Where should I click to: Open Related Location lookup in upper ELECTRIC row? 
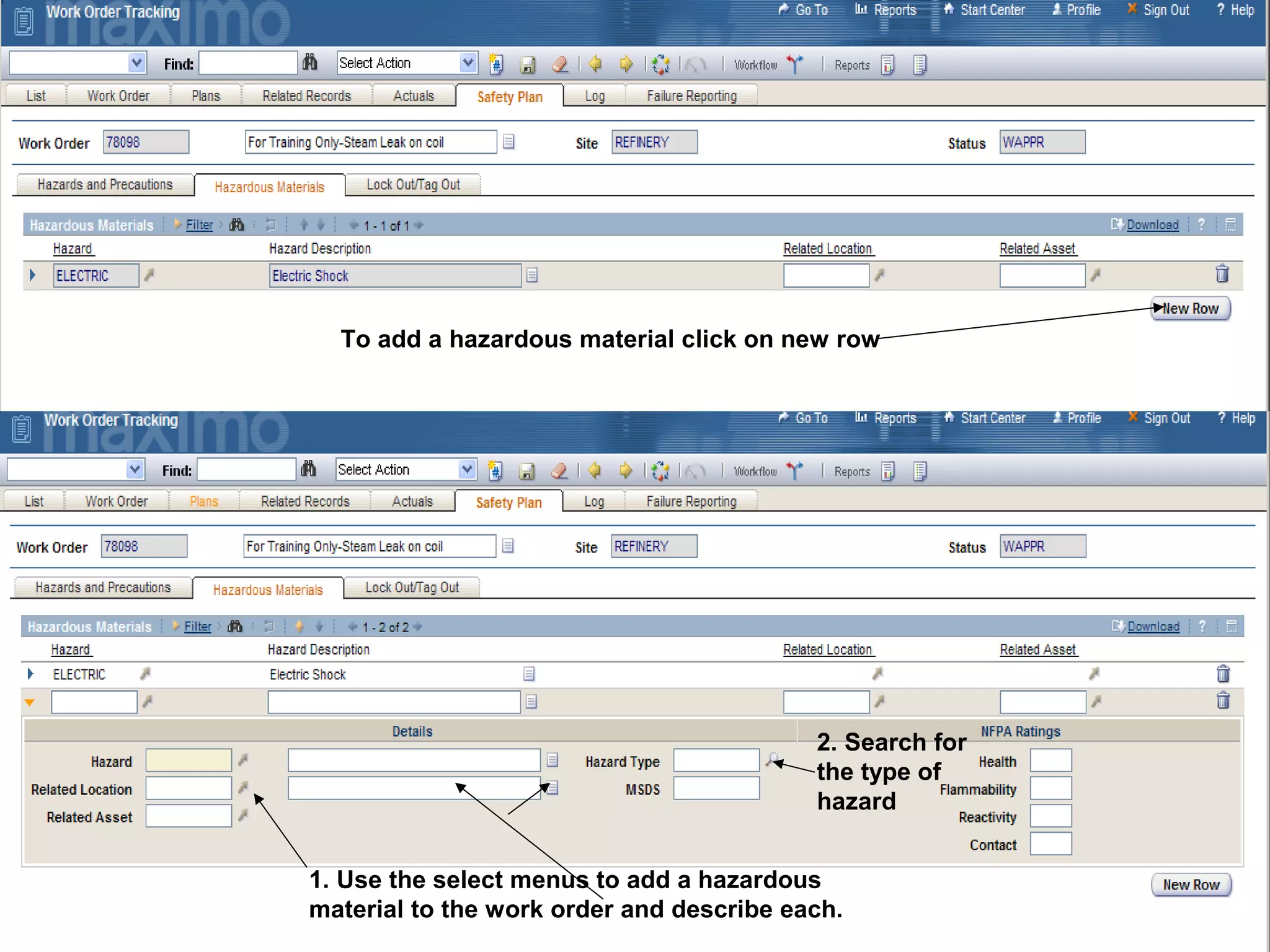[879, 275]
